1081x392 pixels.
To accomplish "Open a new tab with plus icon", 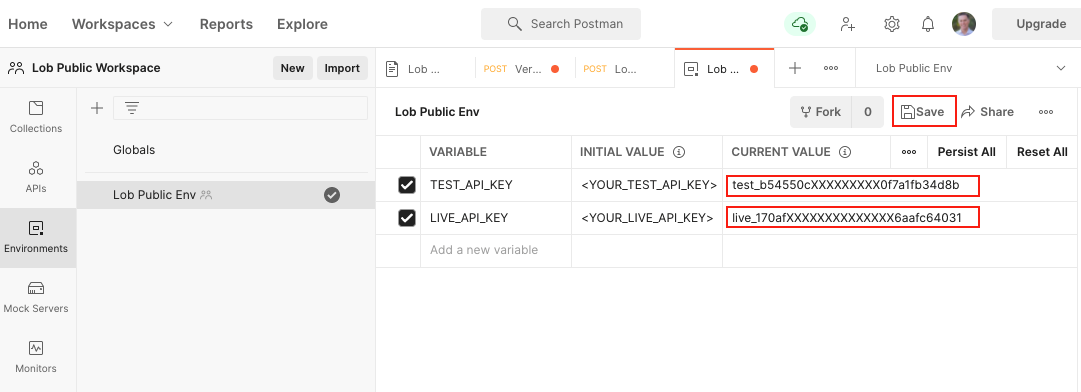I will (795, 68).
